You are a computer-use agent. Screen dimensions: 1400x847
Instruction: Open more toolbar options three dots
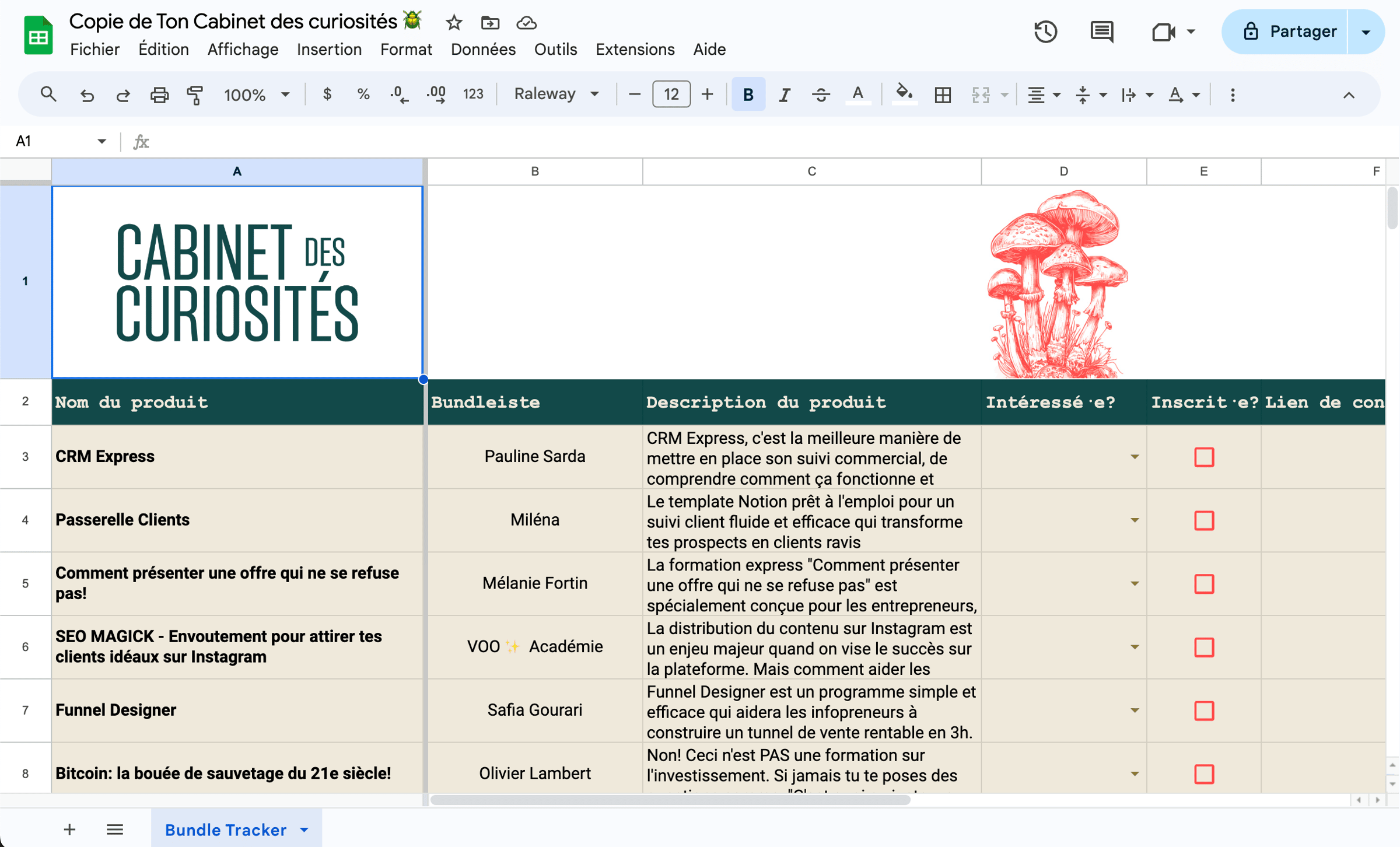pos(1232,94)
